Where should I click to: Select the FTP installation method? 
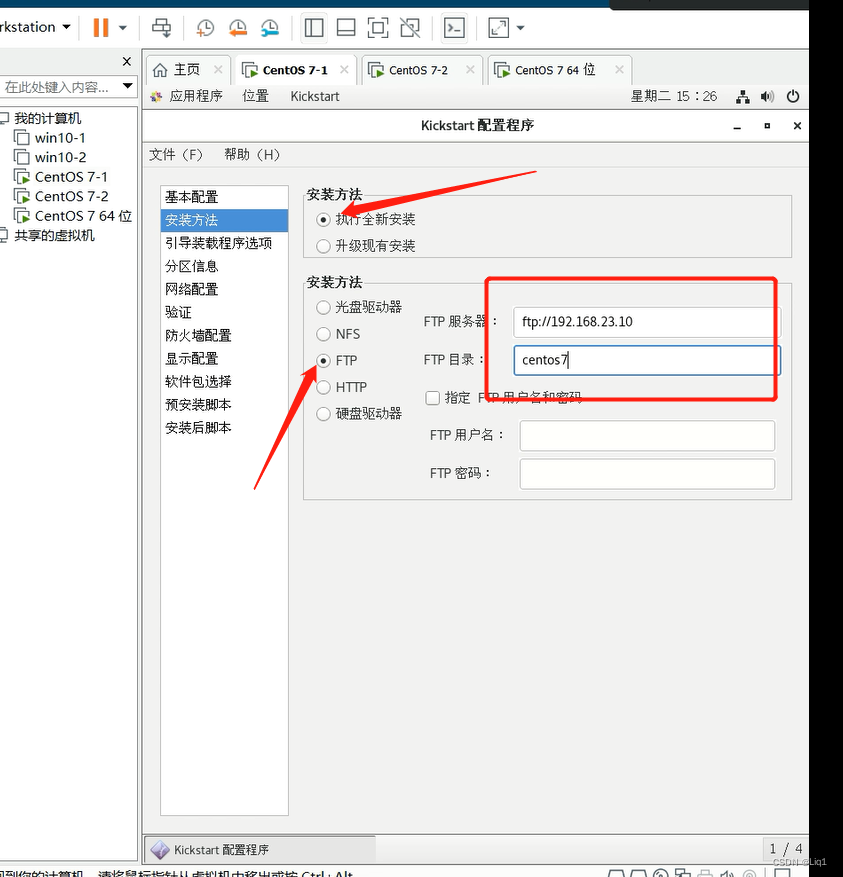[322, 360]
